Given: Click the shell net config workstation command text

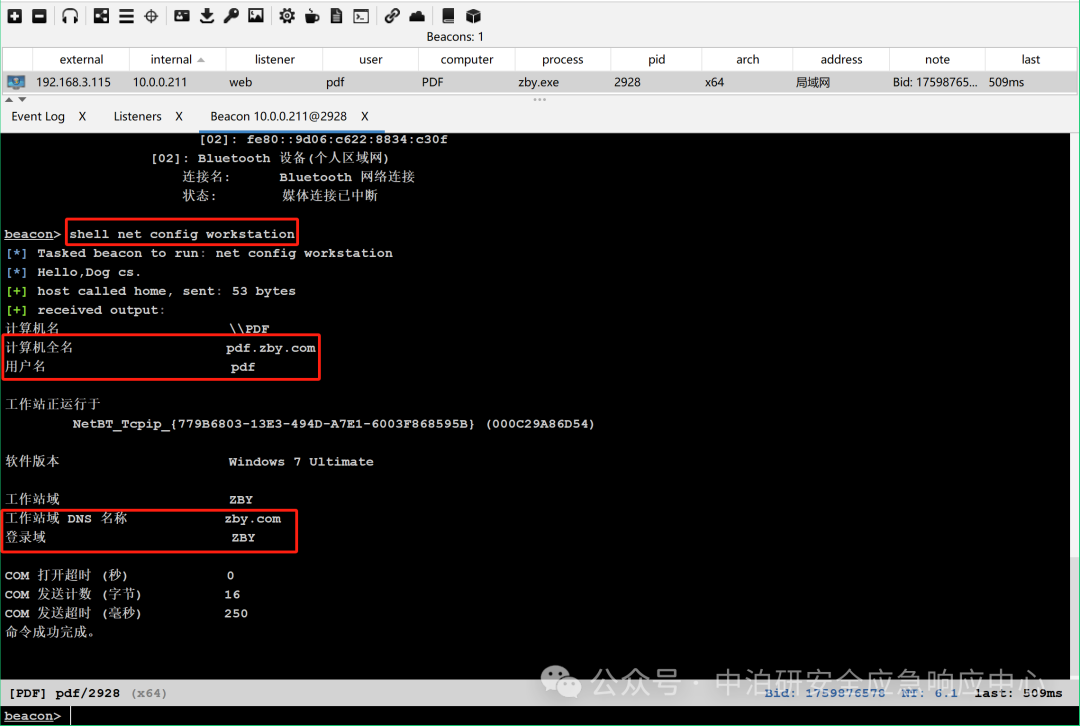Looking at the screenshot, I should tap(182, 234).
